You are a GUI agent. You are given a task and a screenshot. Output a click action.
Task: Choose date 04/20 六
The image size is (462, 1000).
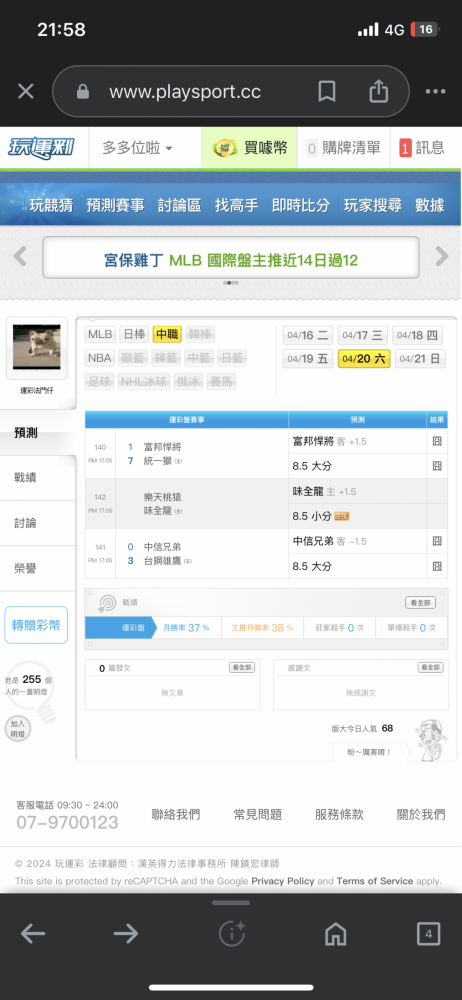click(x=363, y=358)
